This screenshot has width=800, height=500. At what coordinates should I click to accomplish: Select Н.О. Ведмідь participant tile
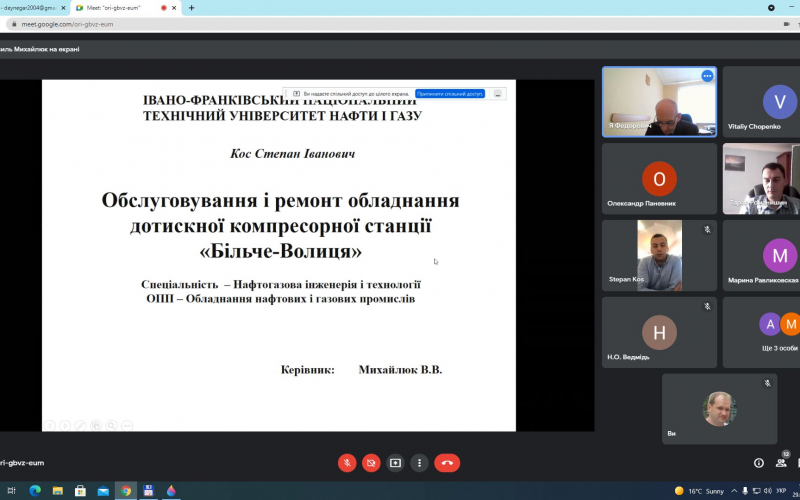coord(659,333)
